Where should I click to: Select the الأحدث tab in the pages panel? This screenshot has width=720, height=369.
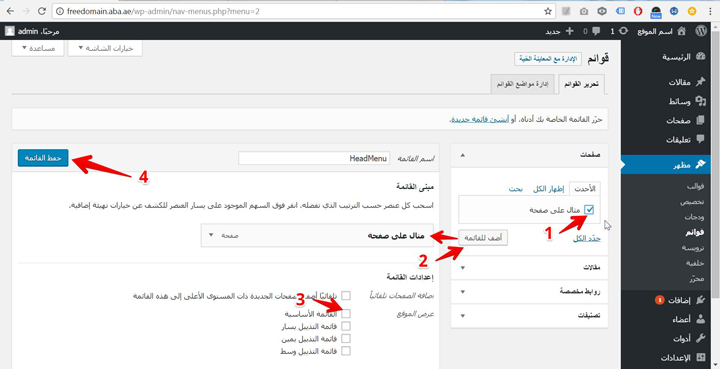(x=585, y=189)
